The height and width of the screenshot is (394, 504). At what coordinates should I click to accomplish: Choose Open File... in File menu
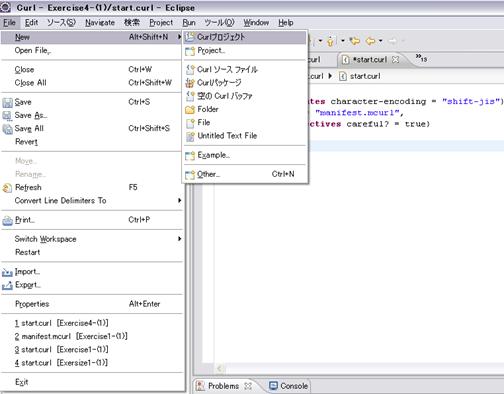tap(92, 51)
